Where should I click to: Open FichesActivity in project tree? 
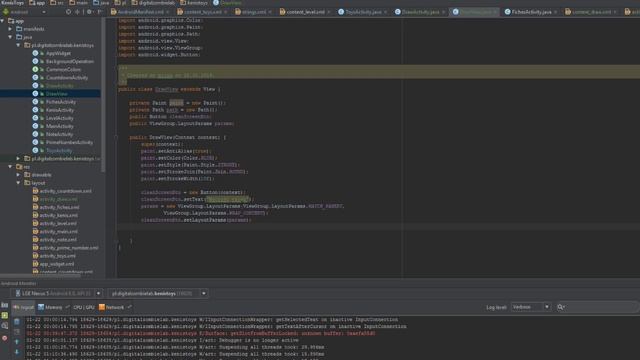(60, 102)
